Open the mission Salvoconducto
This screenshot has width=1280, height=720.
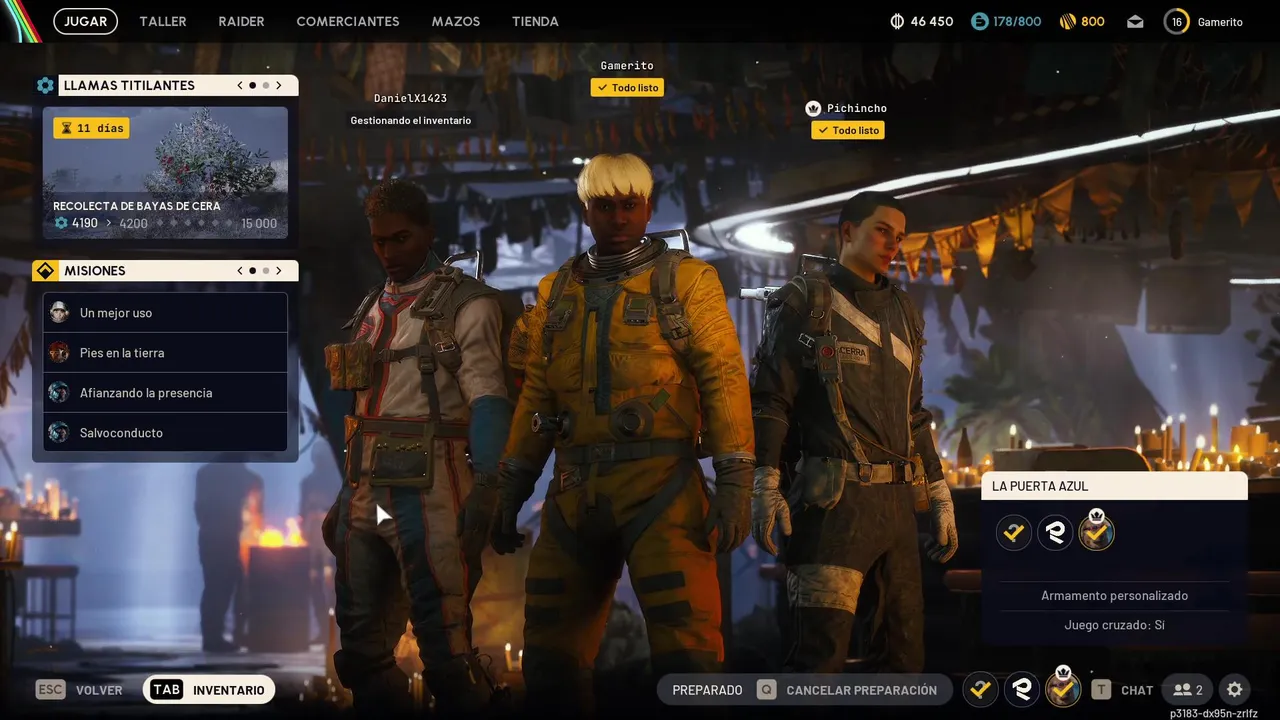pos(165,433)
